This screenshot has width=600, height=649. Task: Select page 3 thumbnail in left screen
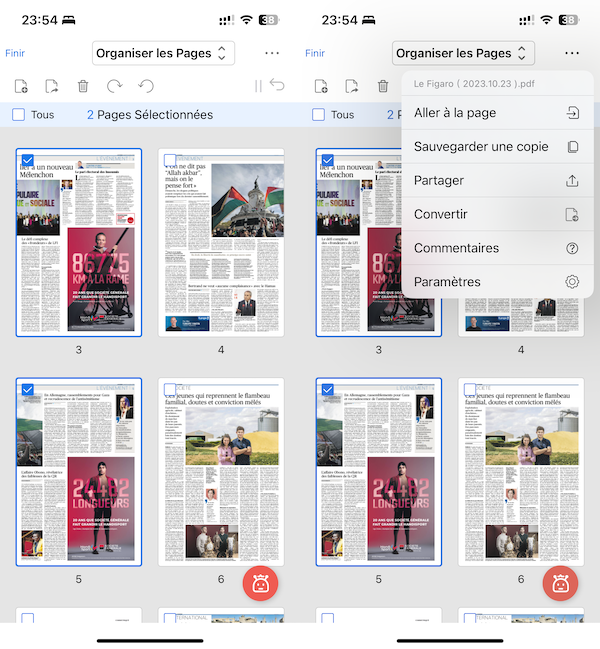point(79,243)
